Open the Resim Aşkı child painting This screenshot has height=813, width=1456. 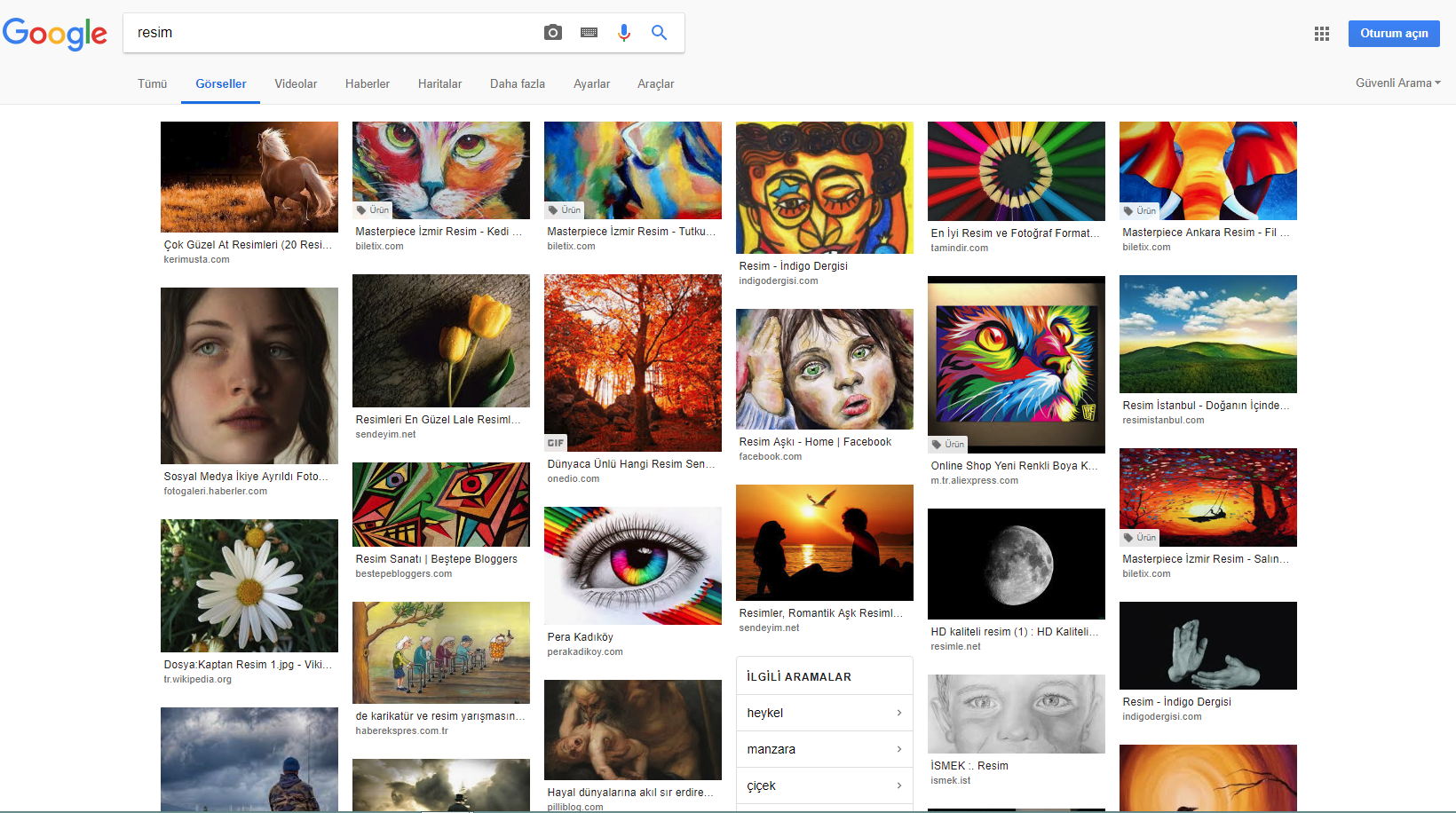click(825, 369)
